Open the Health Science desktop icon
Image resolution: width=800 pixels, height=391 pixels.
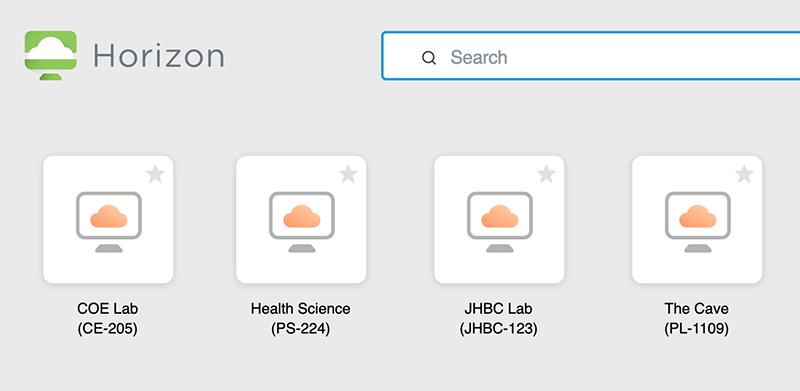tap(302, 222)
